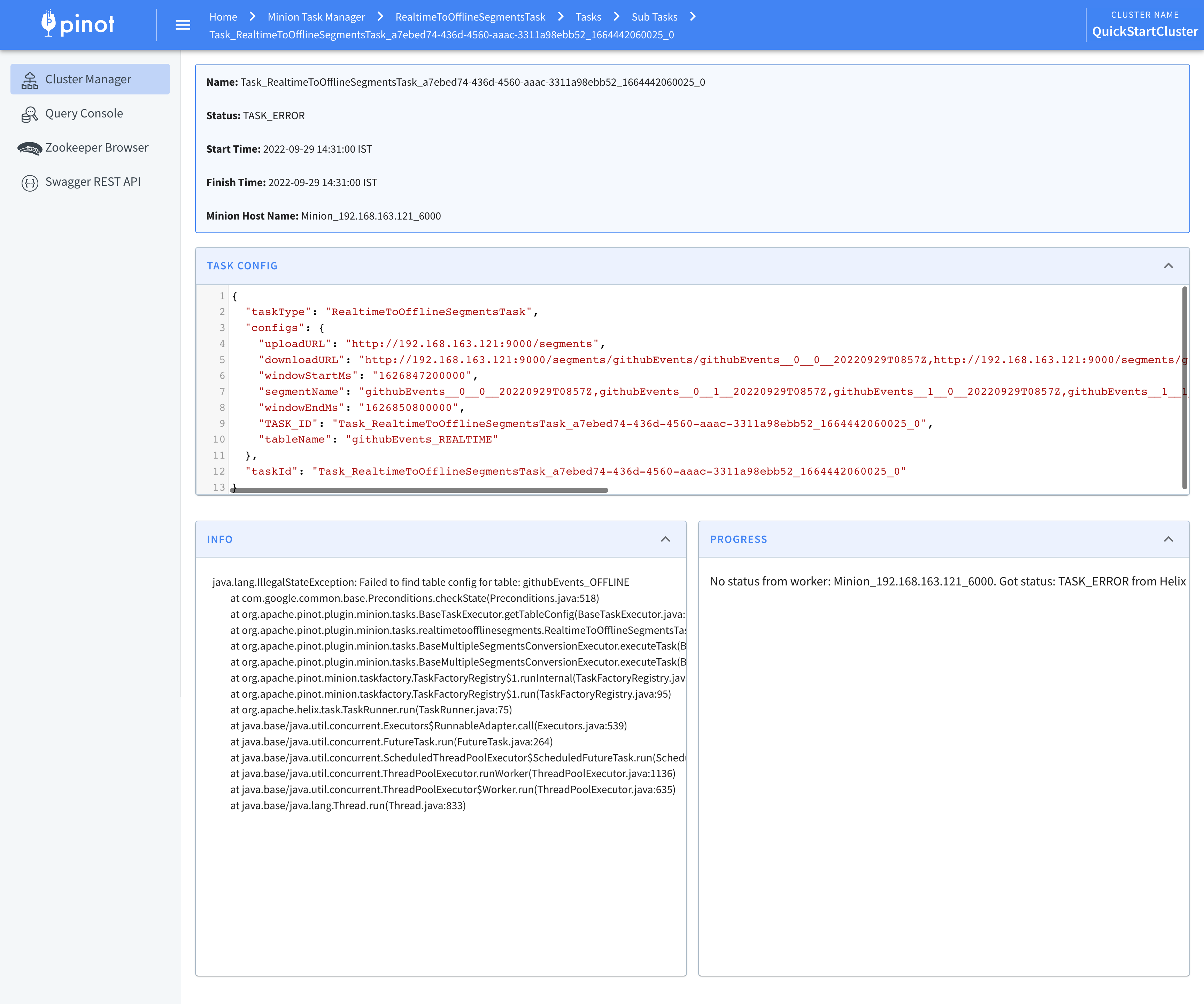Select Zookeeper Browser menu item
The image size is (1204, 1005).
(x=97, y=147)
